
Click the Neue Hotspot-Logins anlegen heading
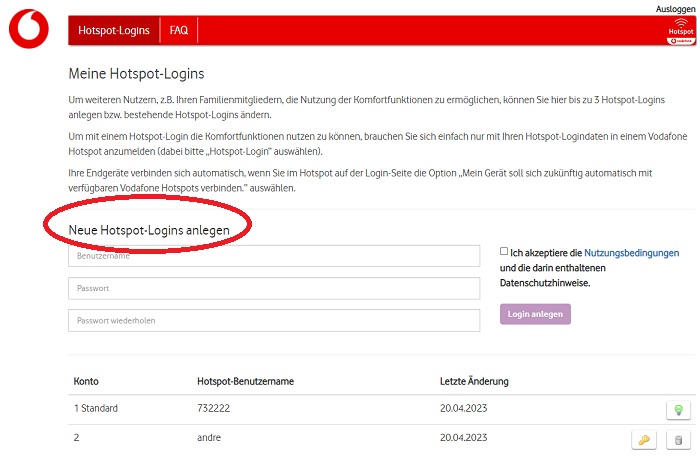pos(149,230)
